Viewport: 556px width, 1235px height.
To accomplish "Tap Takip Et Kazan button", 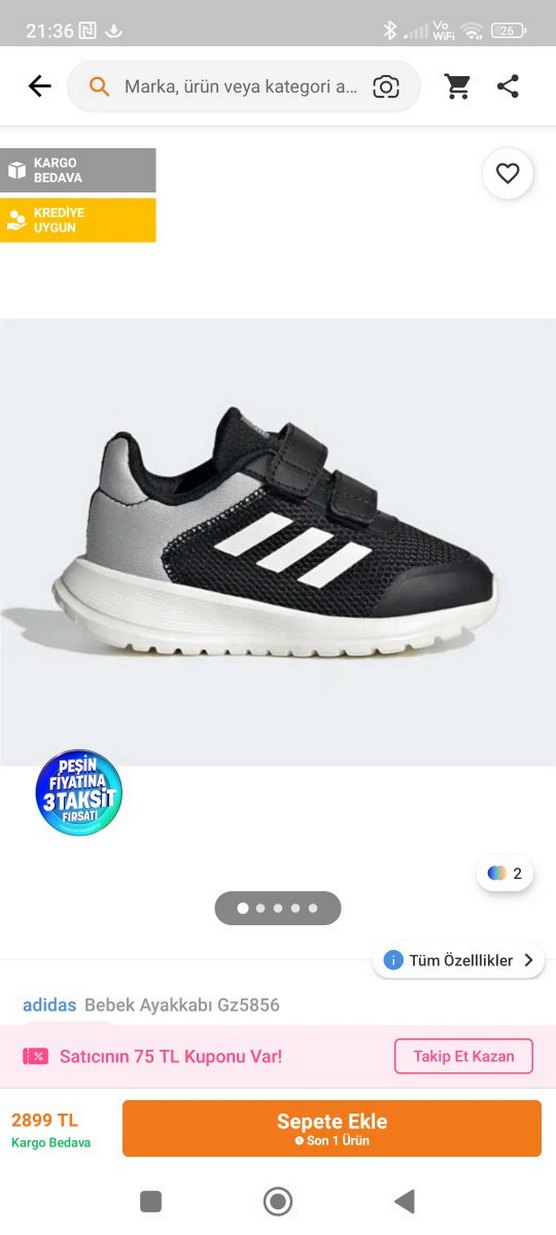I will 464,1056.
